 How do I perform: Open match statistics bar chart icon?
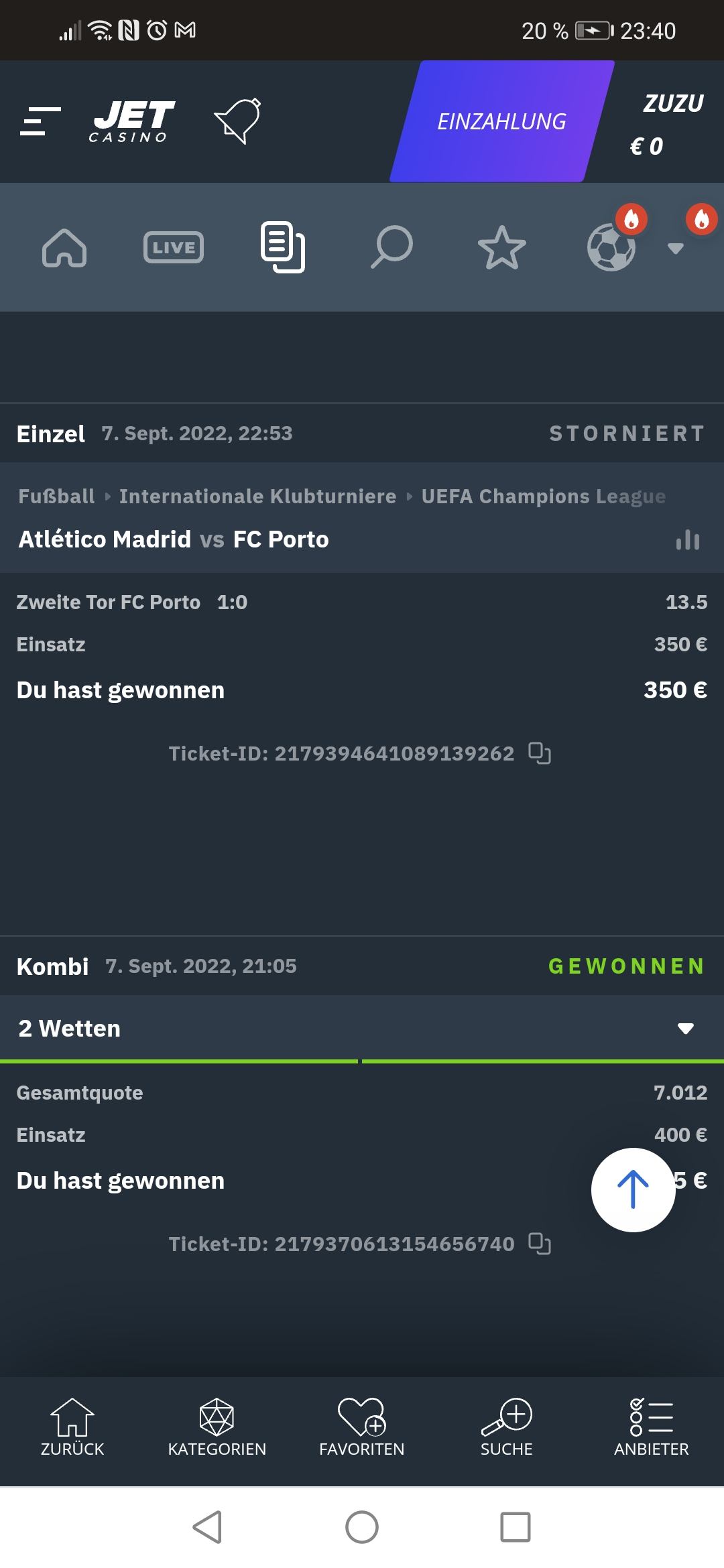pyautogui.click(x=688, y=540)
